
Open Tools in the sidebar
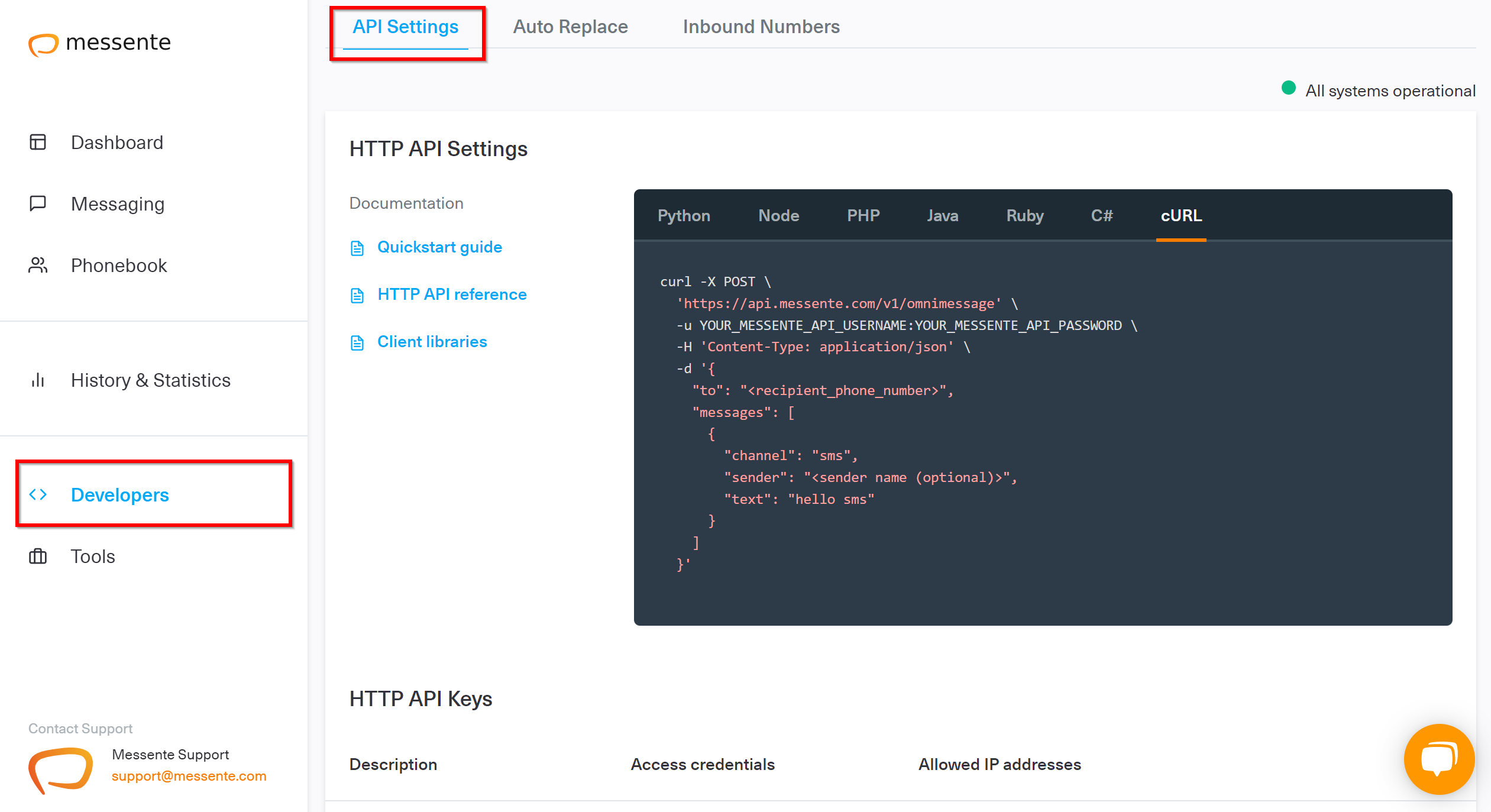coord(93,557)
